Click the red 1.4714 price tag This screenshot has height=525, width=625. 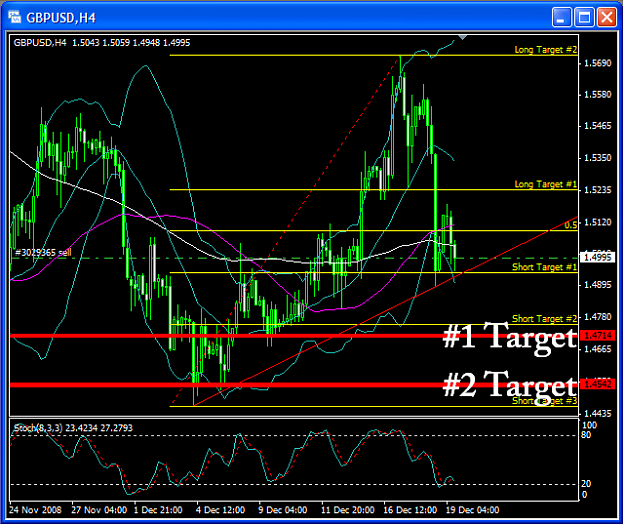click(x=597, y=336)
